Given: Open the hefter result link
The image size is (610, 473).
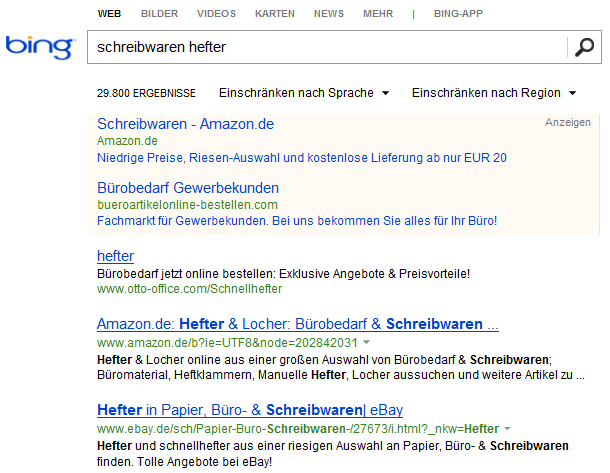Looking at the screenshot, I should click(116, 256).
